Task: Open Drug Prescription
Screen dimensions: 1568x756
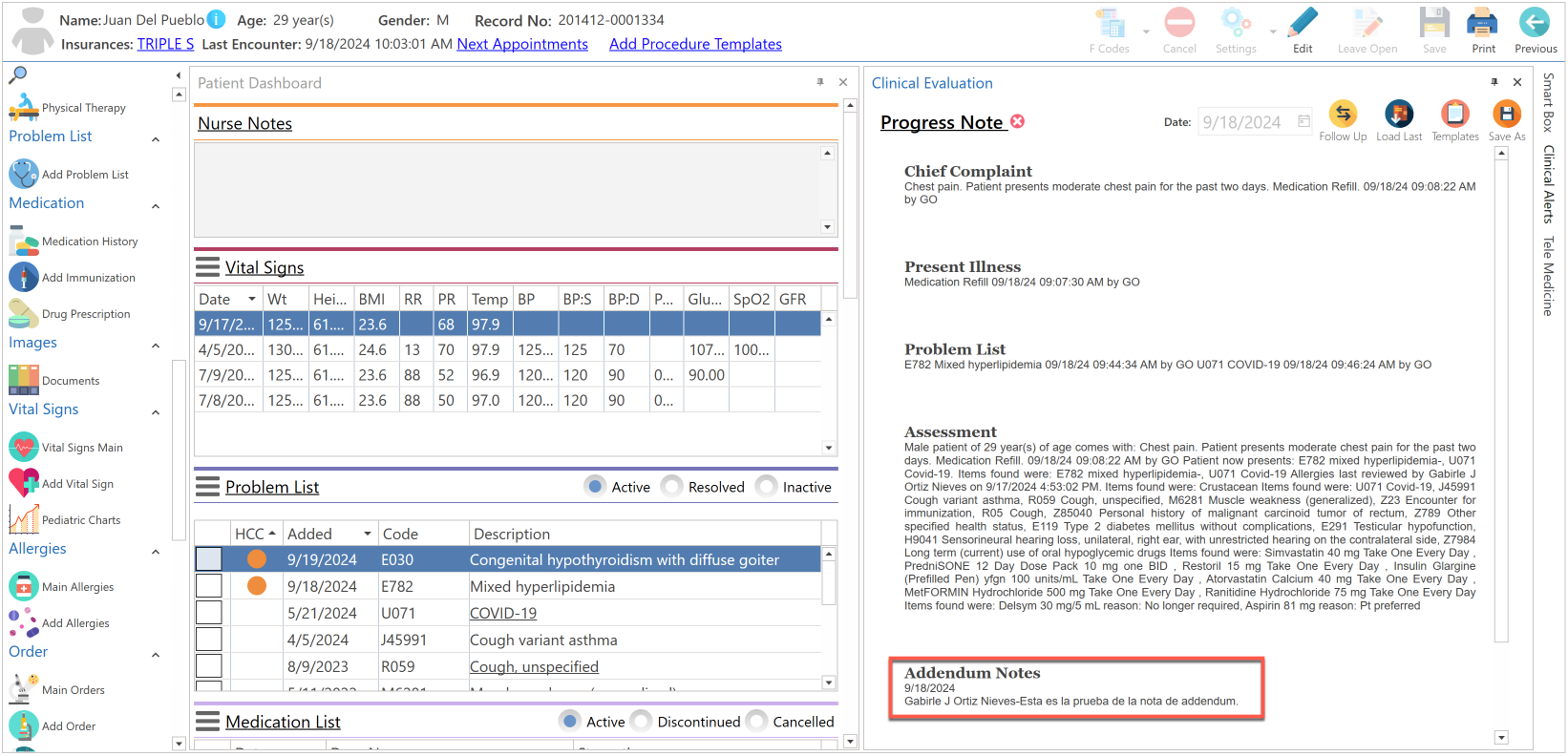Action: coord(70,314)
